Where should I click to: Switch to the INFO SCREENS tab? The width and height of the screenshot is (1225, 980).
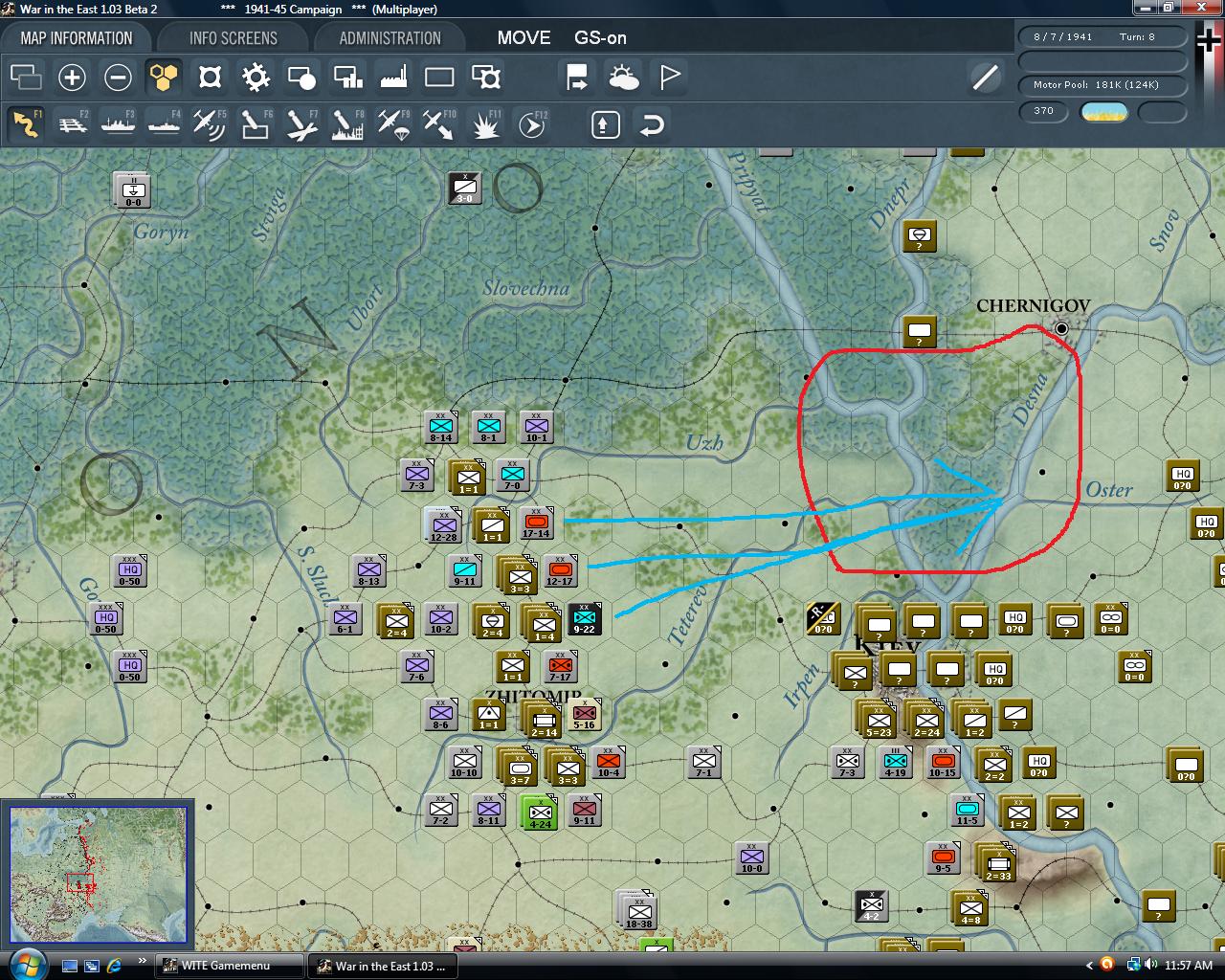click(234, 38)
